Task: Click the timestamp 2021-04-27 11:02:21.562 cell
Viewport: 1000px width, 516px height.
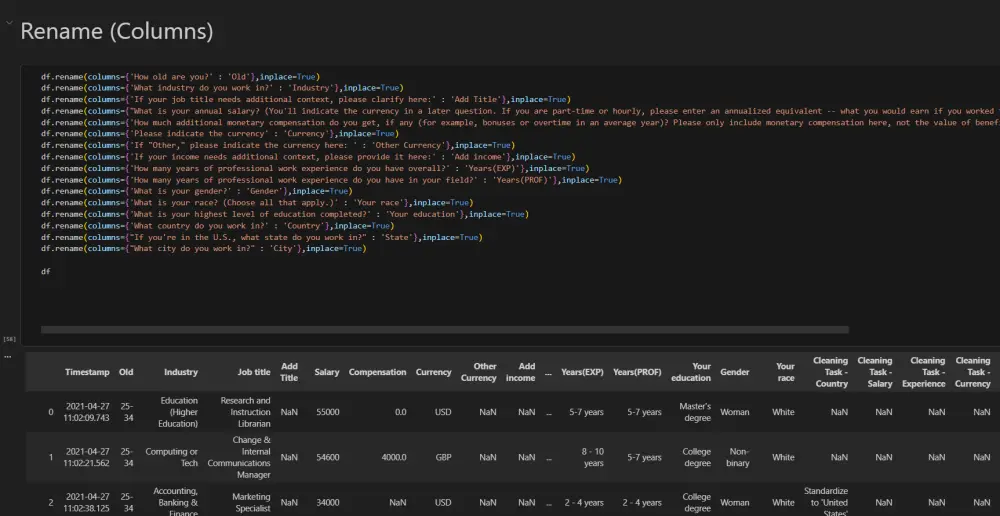Action: [87, 457]
